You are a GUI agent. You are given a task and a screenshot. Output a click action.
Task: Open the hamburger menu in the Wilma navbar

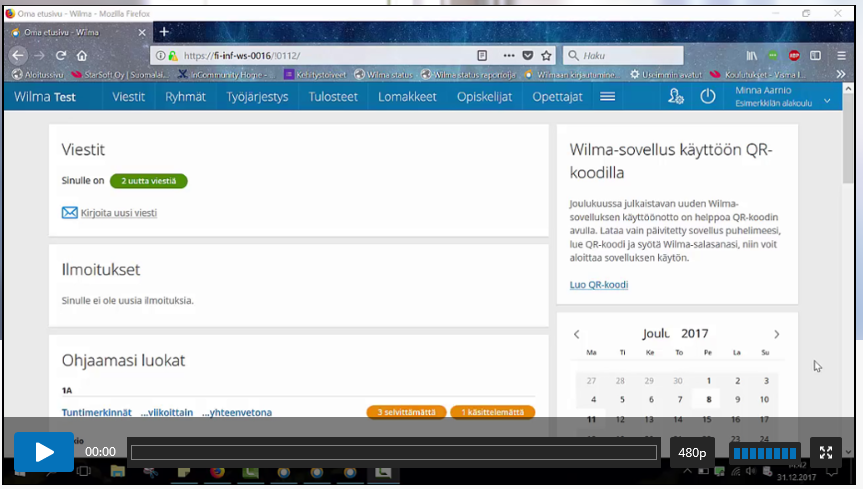point(607,97)
